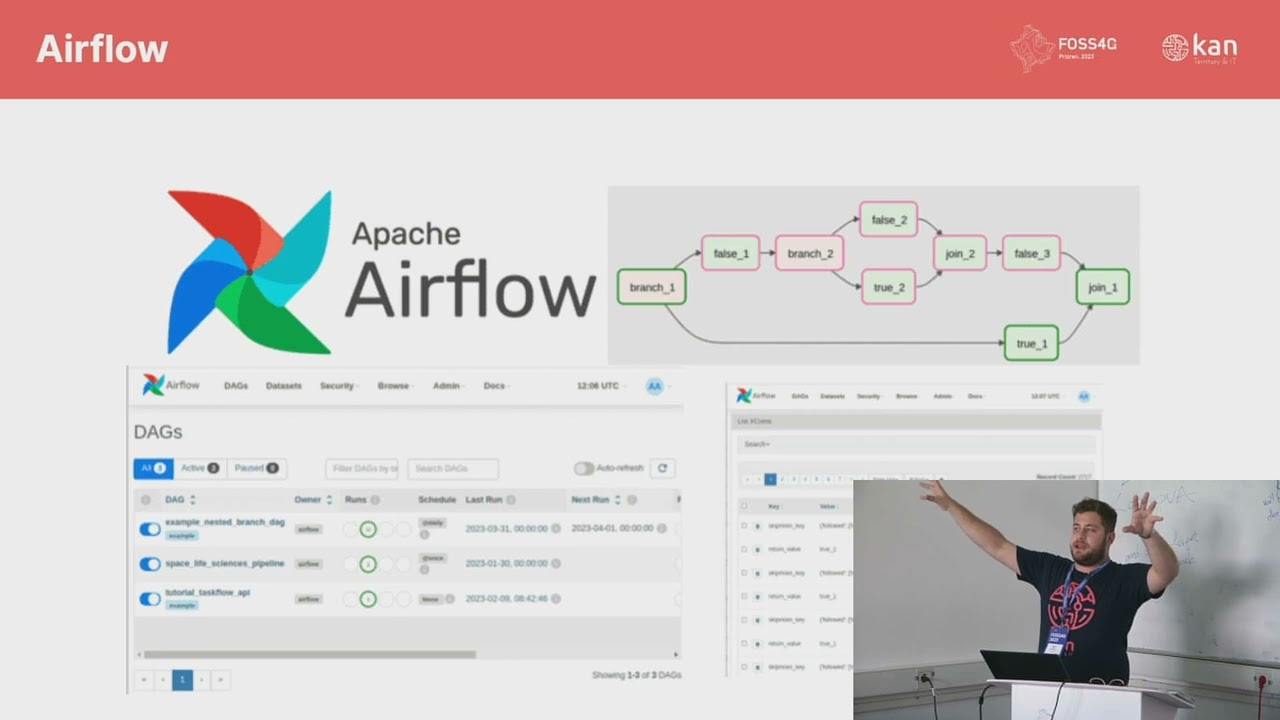1280x720 pixels.
Task: Open the Docs dropdown on DAGs page
Action: point(496,386)
